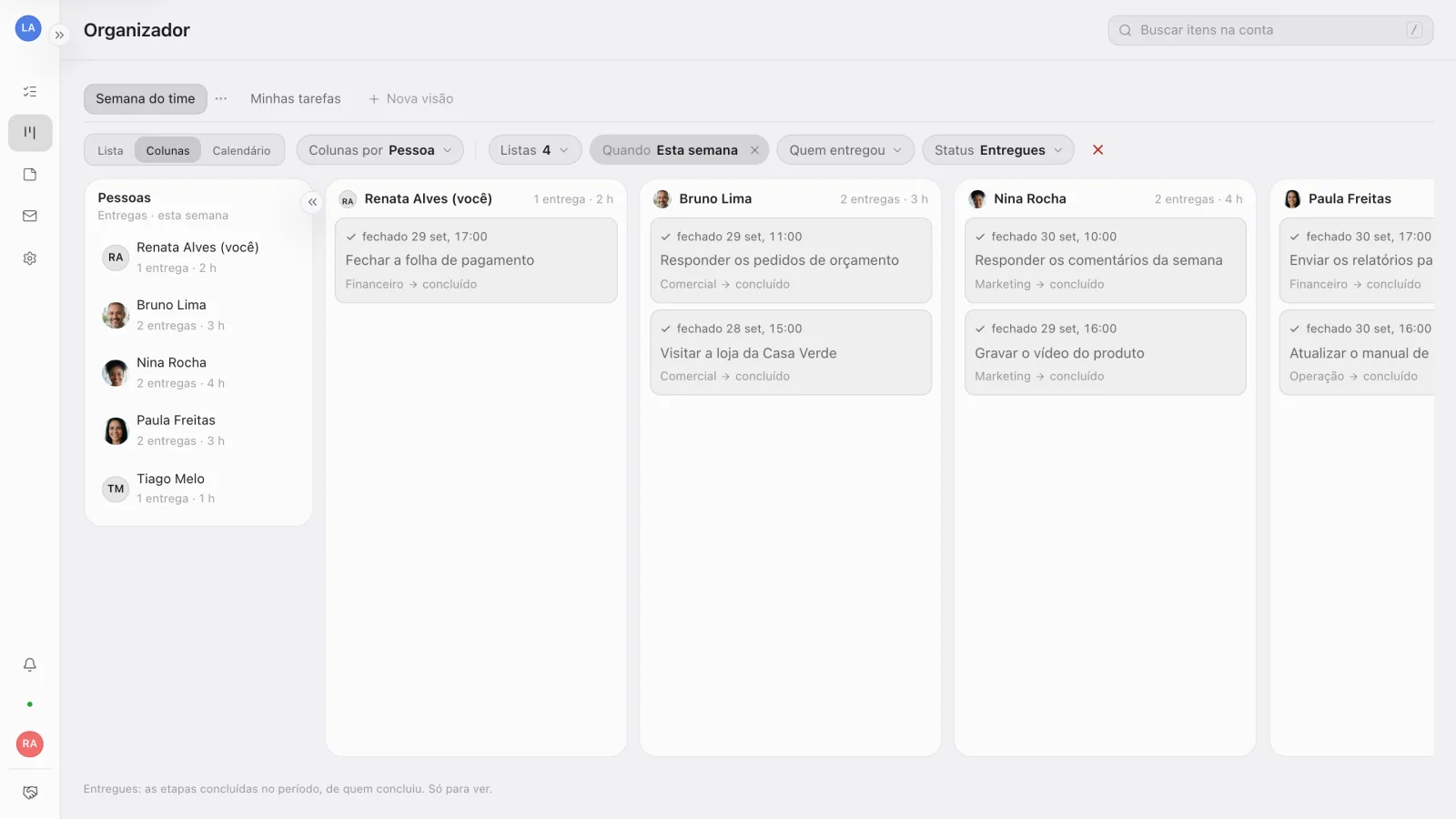Expand the sidebar with double-chevron icon
The height and width of the screenshot is (819, 1456).
click(x=59, y=35)
